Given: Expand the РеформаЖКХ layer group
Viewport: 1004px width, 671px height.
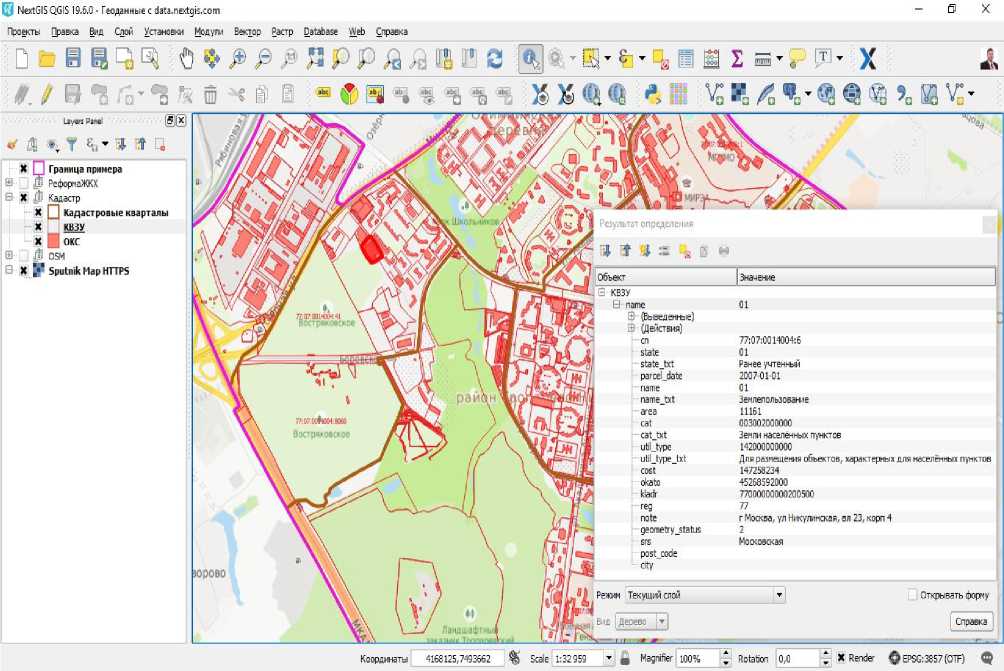Looking at the screenshot, I should click(x=9, y=184).
